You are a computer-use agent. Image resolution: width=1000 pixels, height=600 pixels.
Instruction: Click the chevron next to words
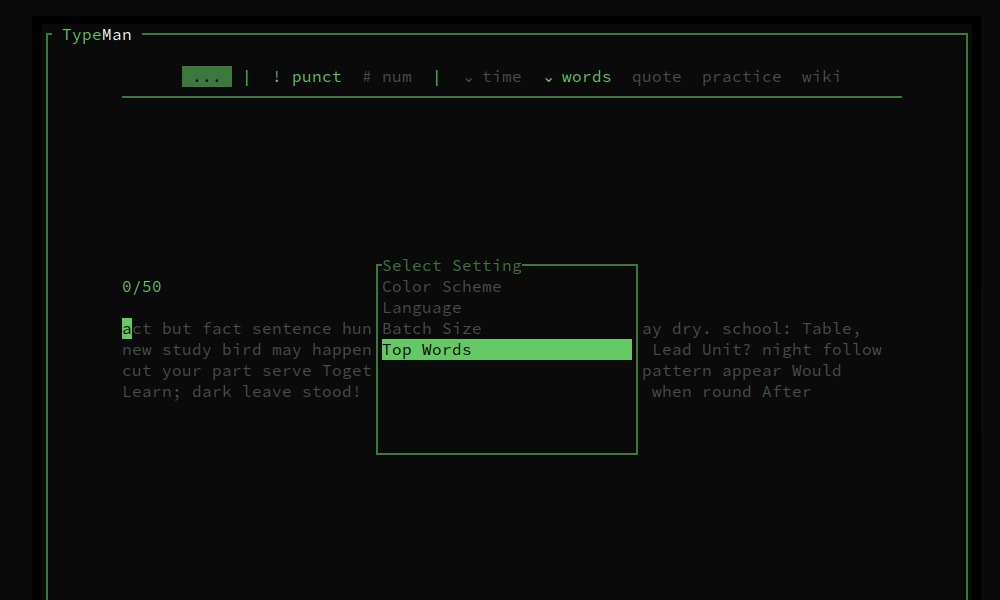coord(547,77)
